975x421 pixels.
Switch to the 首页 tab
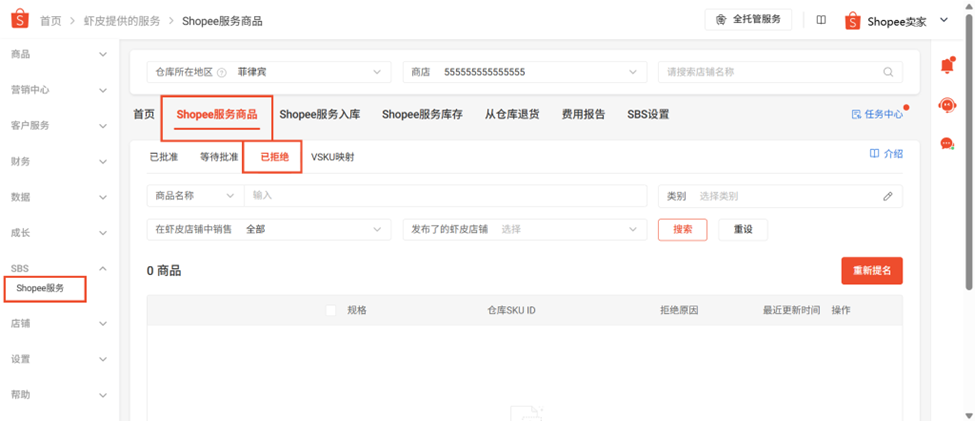[x=144, y=114]
